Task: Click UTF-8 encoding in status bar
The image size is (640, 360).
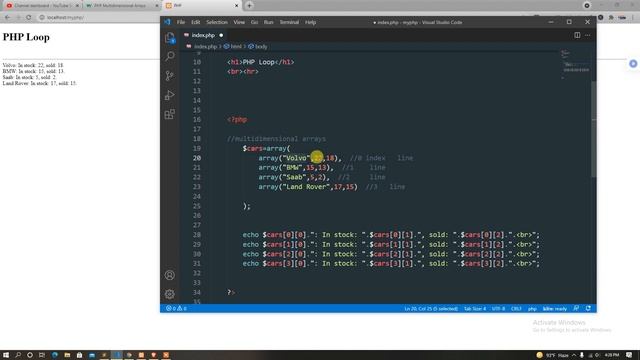Action: (498, 309)
